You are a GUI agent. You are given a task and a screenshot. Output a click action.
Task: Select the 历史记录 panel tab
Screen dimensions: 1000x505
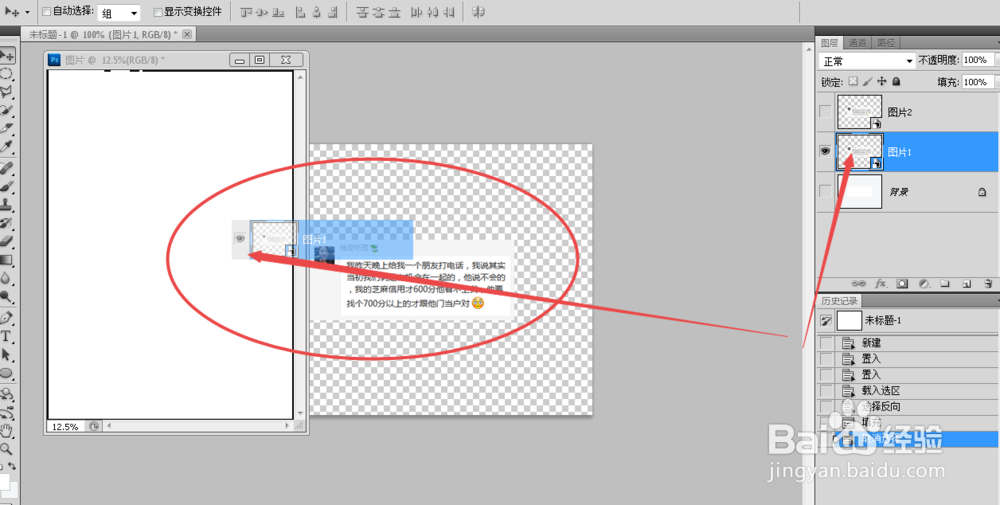tap(839, 300)
